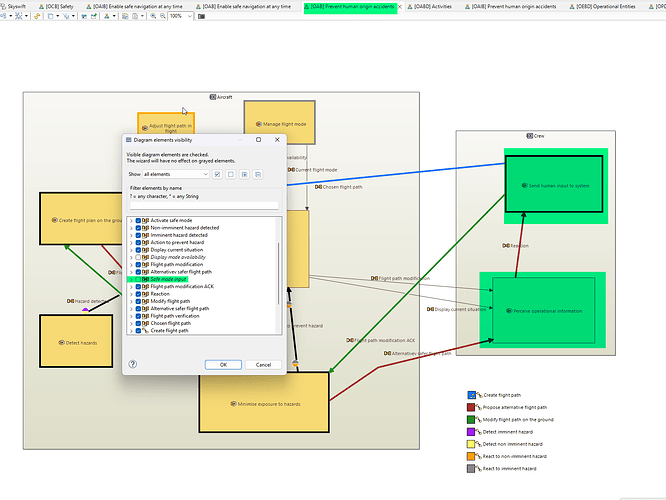Click the help question mark icon
The width and height of the screenshot is (666, 500).
pyautogui.click(x=134, y=364)
